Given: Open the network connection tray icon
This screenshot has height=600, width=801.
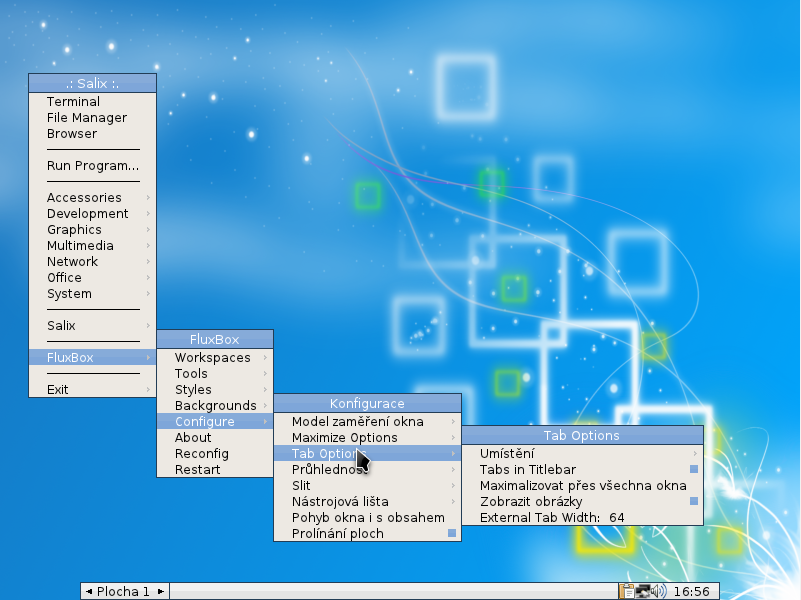Looking at the screenshot, I should 643,591.
